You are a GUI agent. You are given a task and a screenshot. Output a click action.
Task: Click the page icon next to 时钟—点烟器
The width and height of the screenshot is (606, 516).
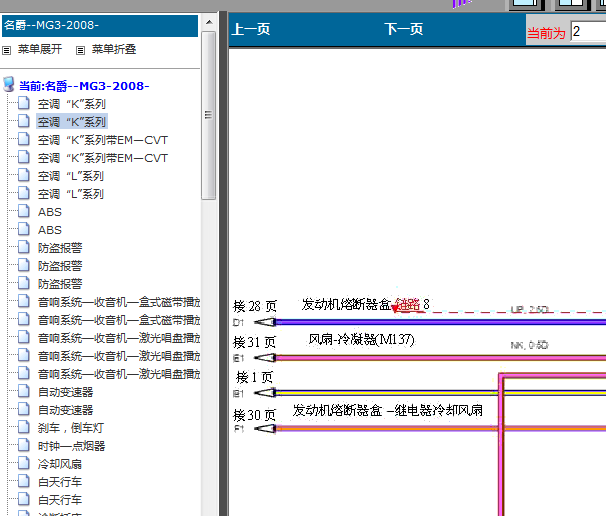click(24, 445)
